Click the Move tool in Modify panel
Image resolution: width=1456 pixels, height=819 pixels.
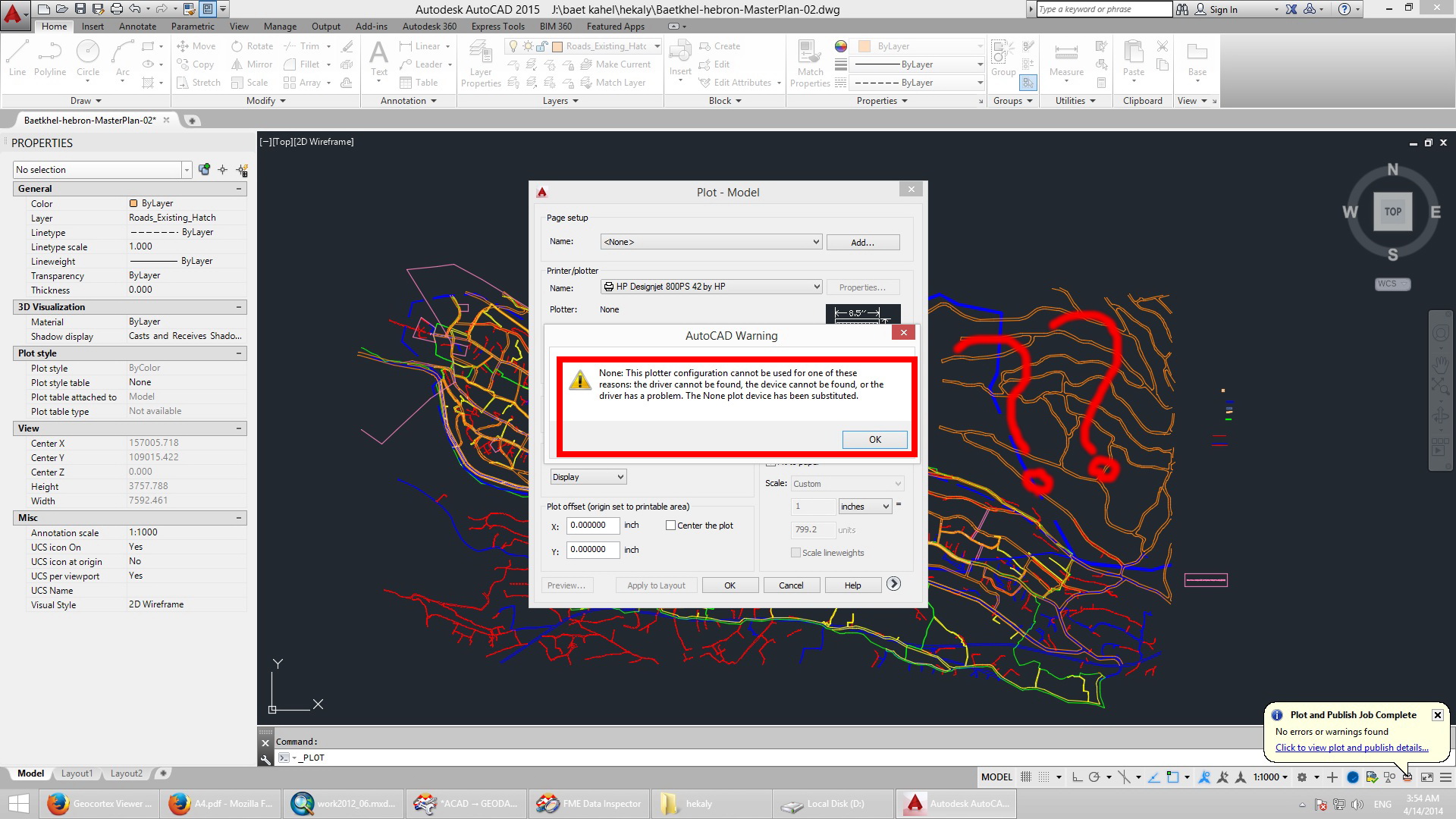[x=196, y=46]
